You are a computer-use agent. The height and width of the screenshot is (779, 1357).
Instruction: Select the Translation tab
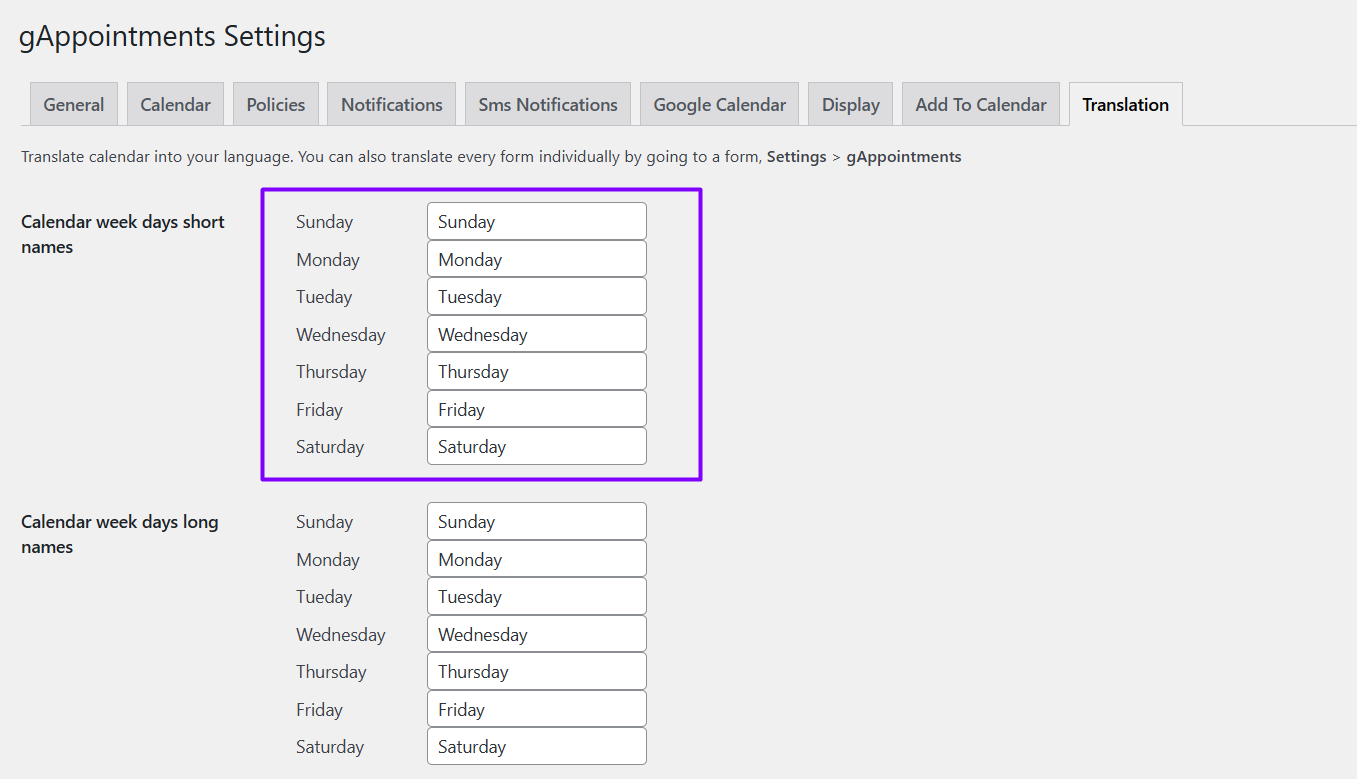(1126, 104)
